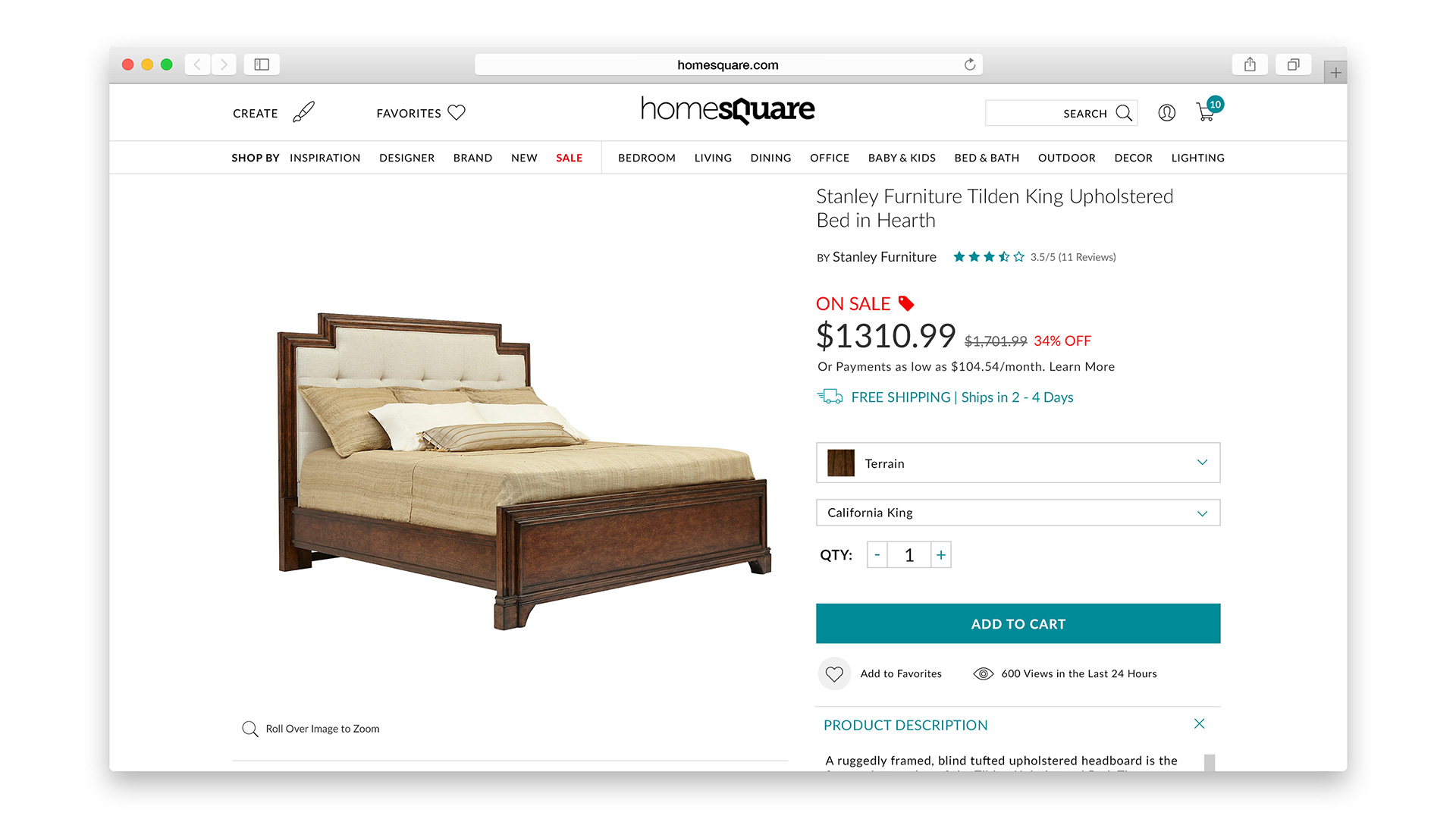This screenshot has height=819, width=1456.
Task: Open the user account profile icon
Action: pyautogui.click(x=1166, y=113)
